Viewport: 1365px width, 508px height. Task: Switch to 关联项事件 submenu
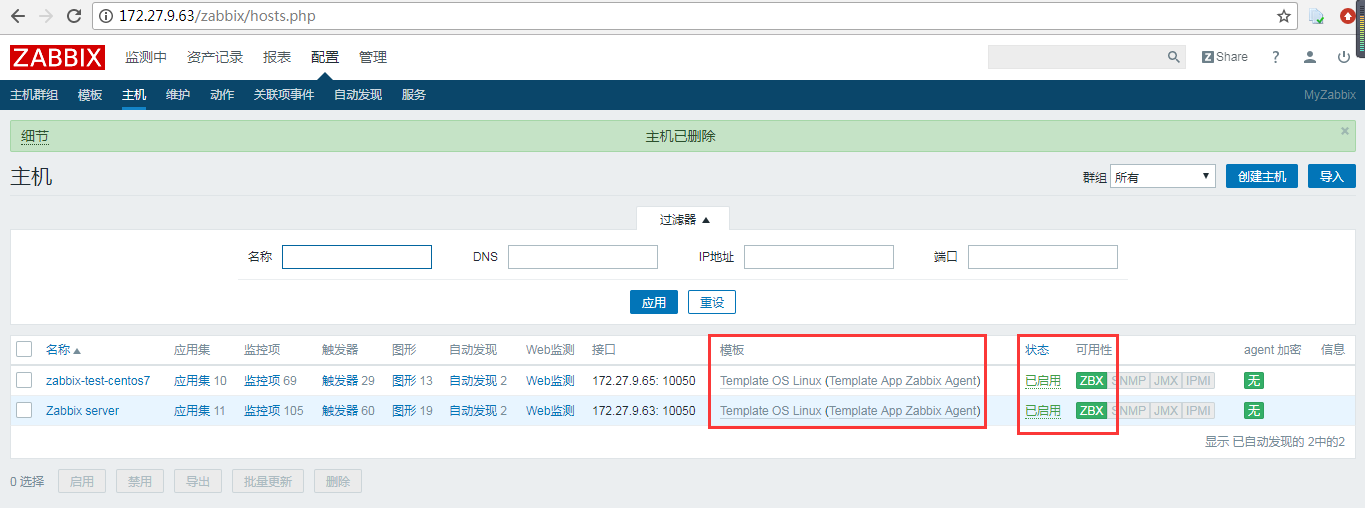(x=284, y=95)
